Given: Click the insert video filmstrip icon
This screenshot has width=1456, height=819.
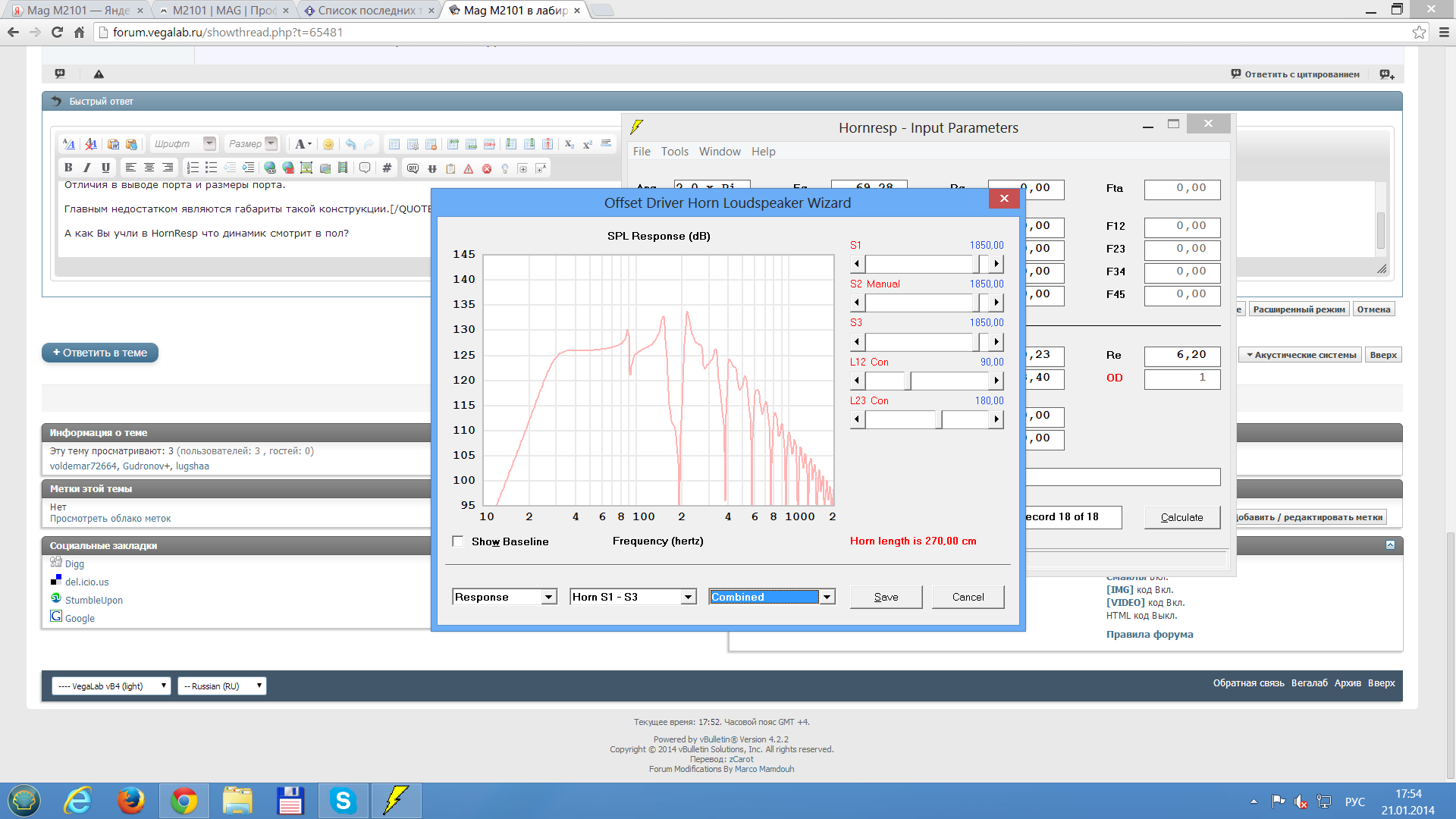Looking at the screenshot, I should [x=343, y=168].
